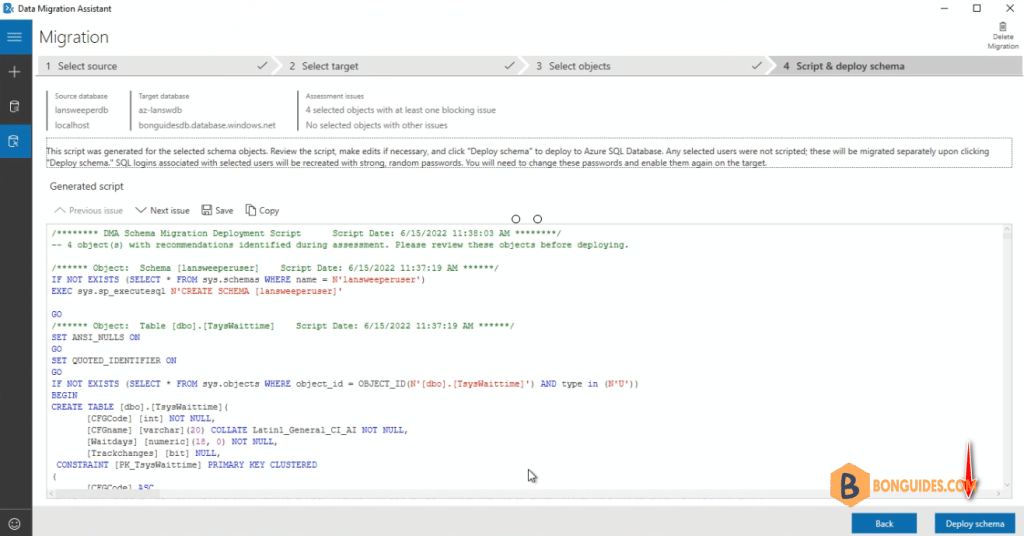Open the hamburger menu in sidebar
This screenshot has height=536, width=1024.
click(14, 37)
